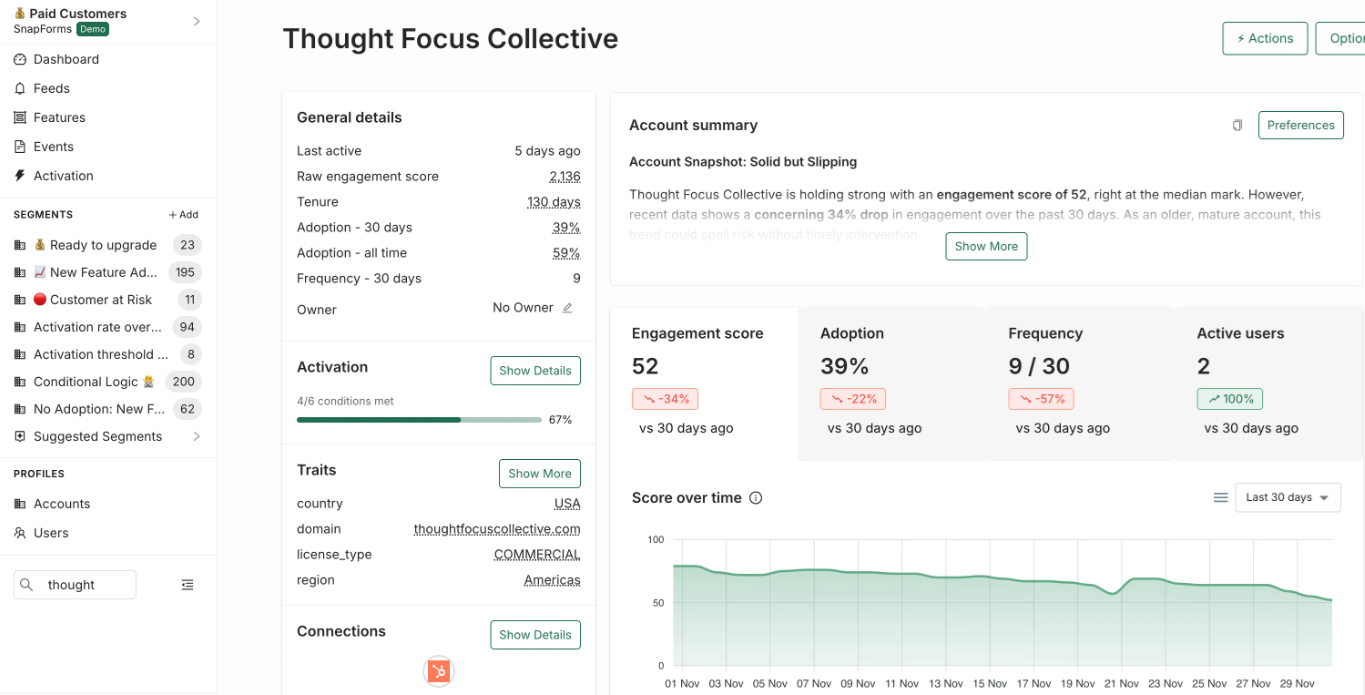This screenshot has height=695, width=1365.
Task: Click the copy icon in Account summary
Action: pyautogui.click(x=1237, y=125)
